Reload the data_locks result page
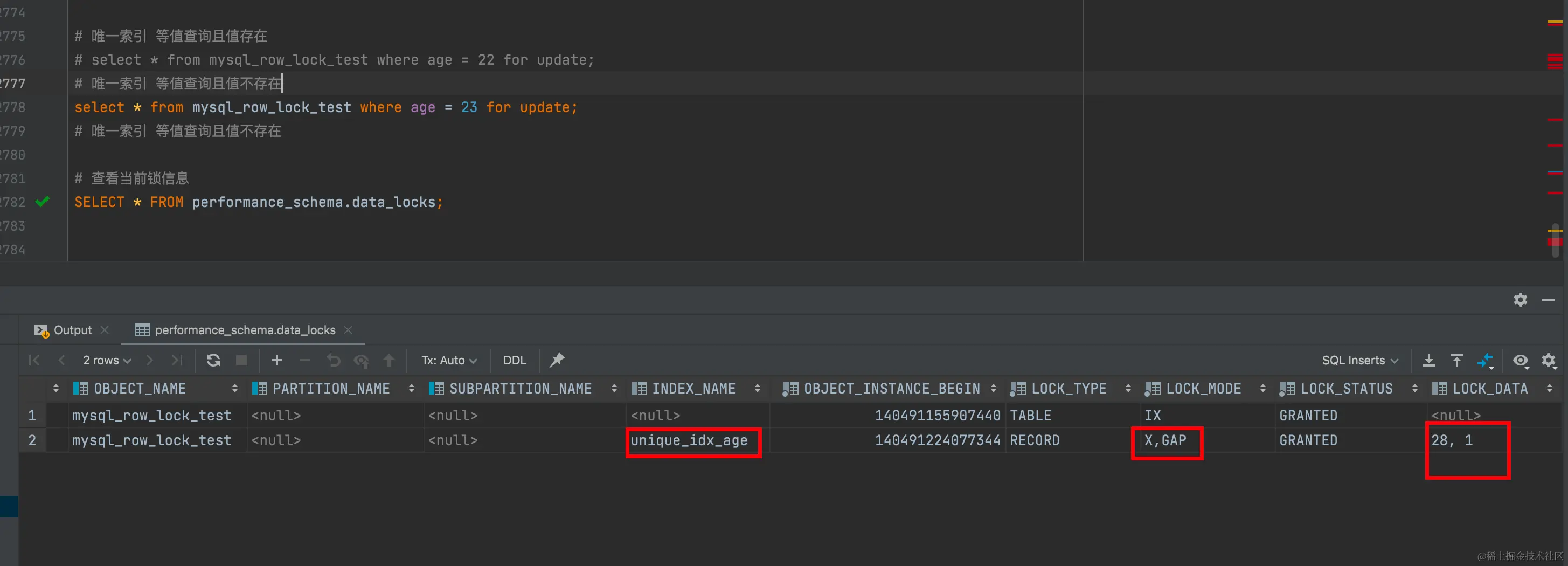This screenshot has width=1568, height=566. point(213,360)
